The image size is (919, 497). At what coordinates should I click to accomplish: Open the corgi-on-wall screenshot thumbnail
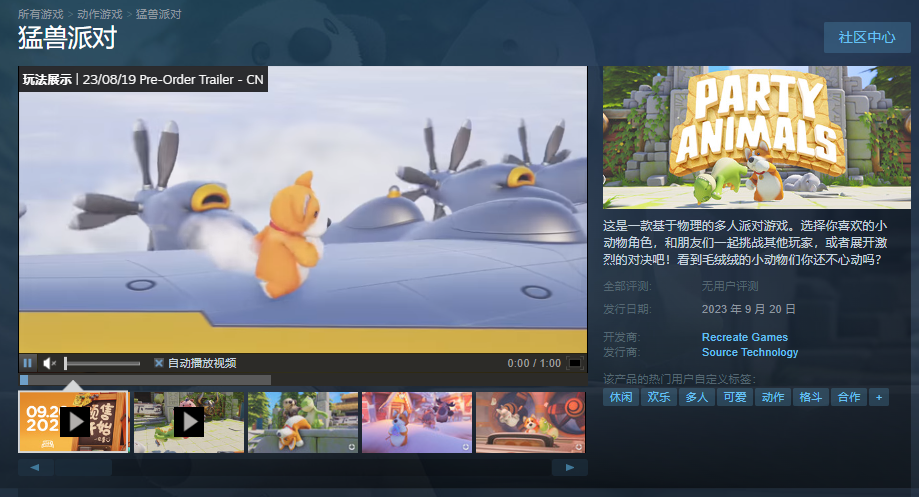coord(302,421)
